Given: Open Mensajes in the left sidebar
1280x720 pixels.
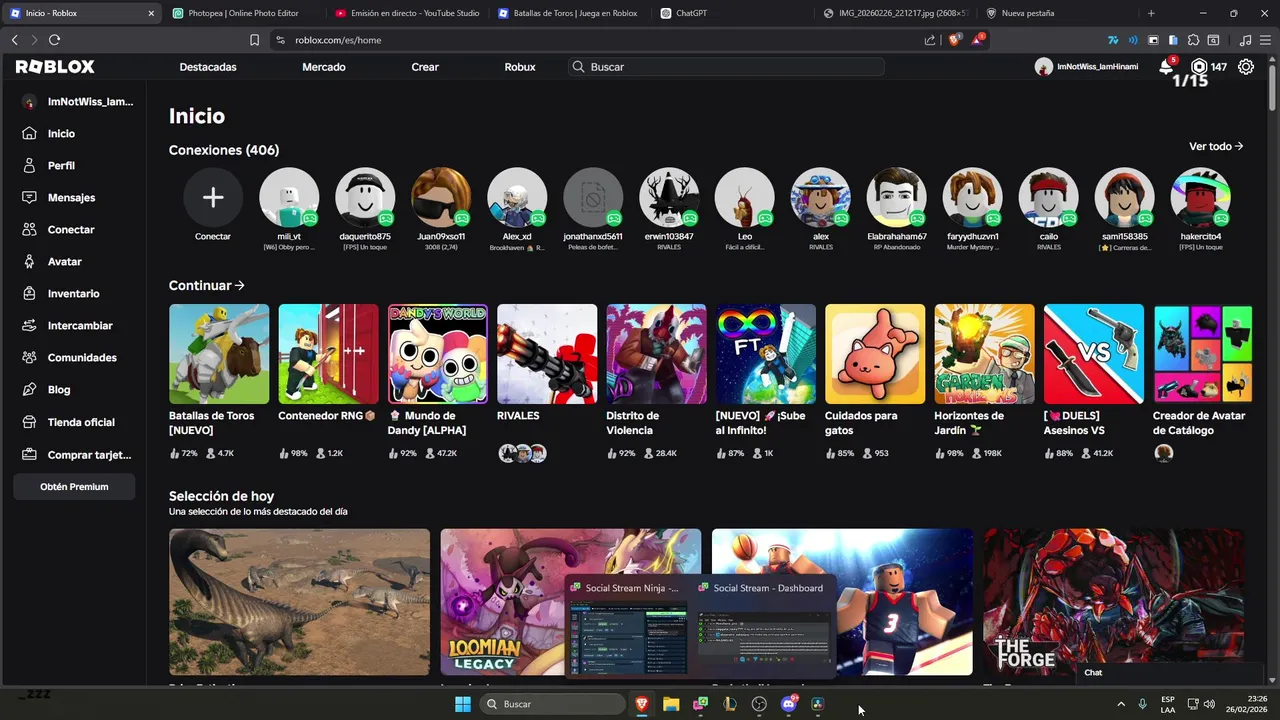Looking at the screenshot, I should click(71, 197).
